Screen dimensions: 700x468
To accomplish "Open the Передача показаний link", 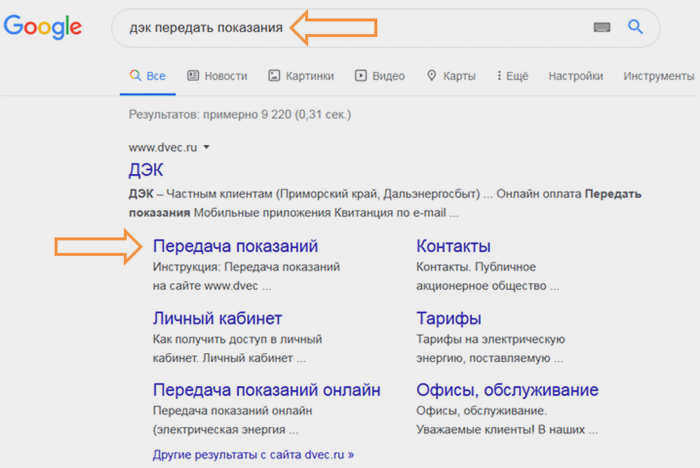I will pyautogui.click(x=235, y=246).
